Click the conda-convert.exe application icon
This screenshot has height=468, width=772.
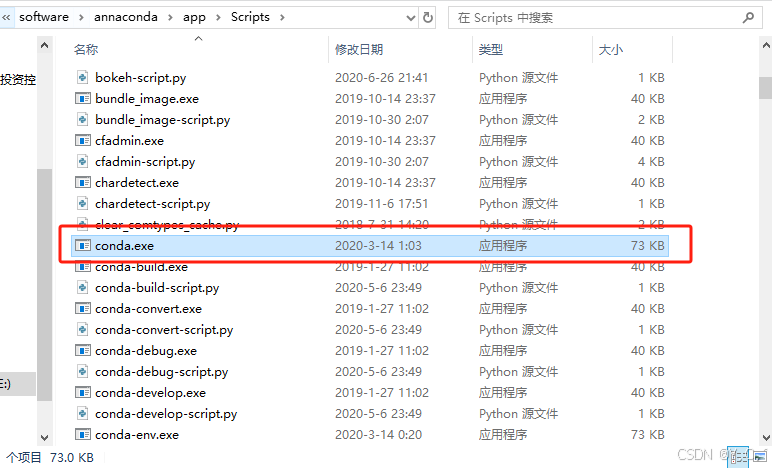83,309
